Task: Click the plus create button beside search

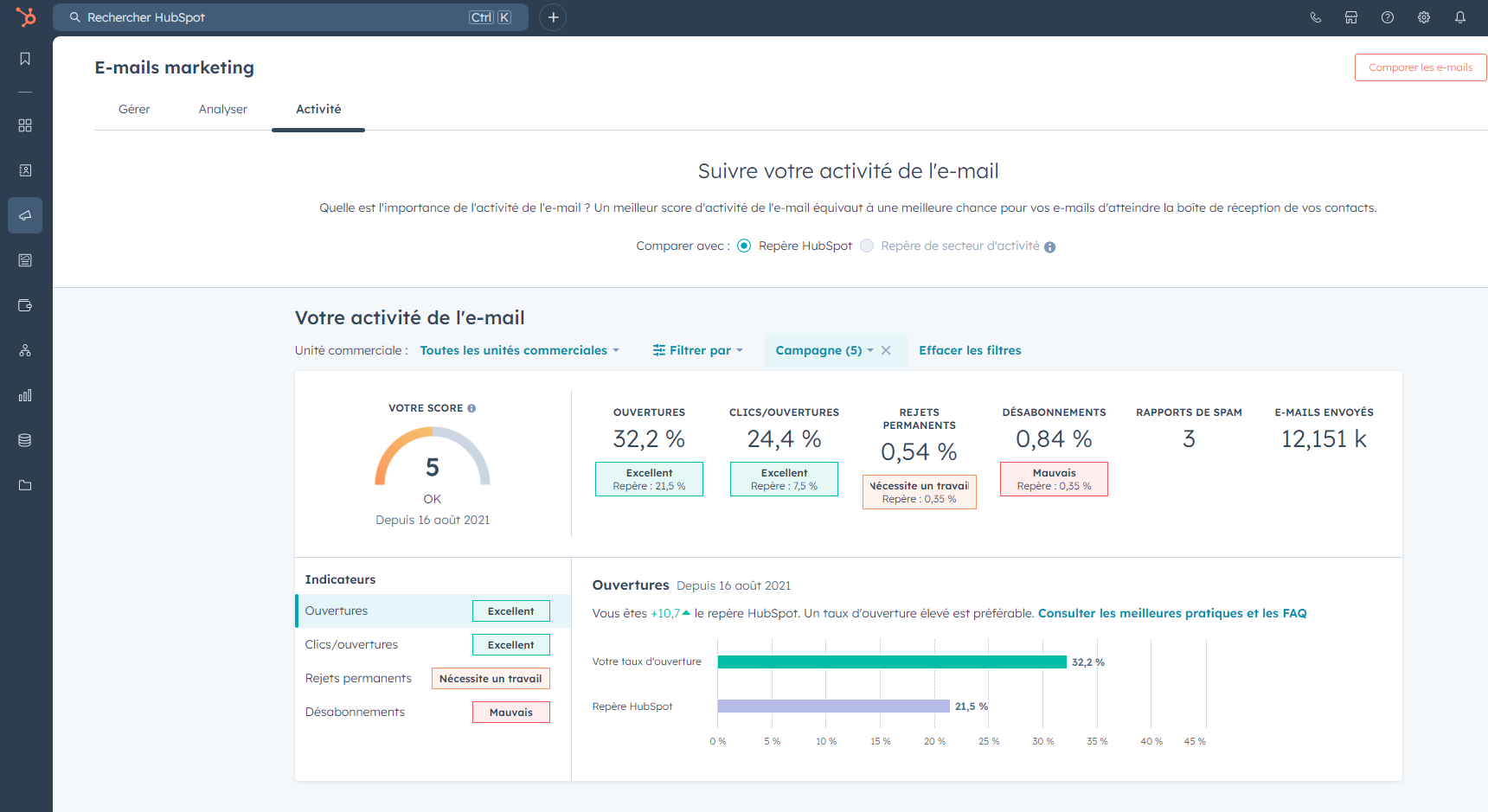Action: [553, 17]
